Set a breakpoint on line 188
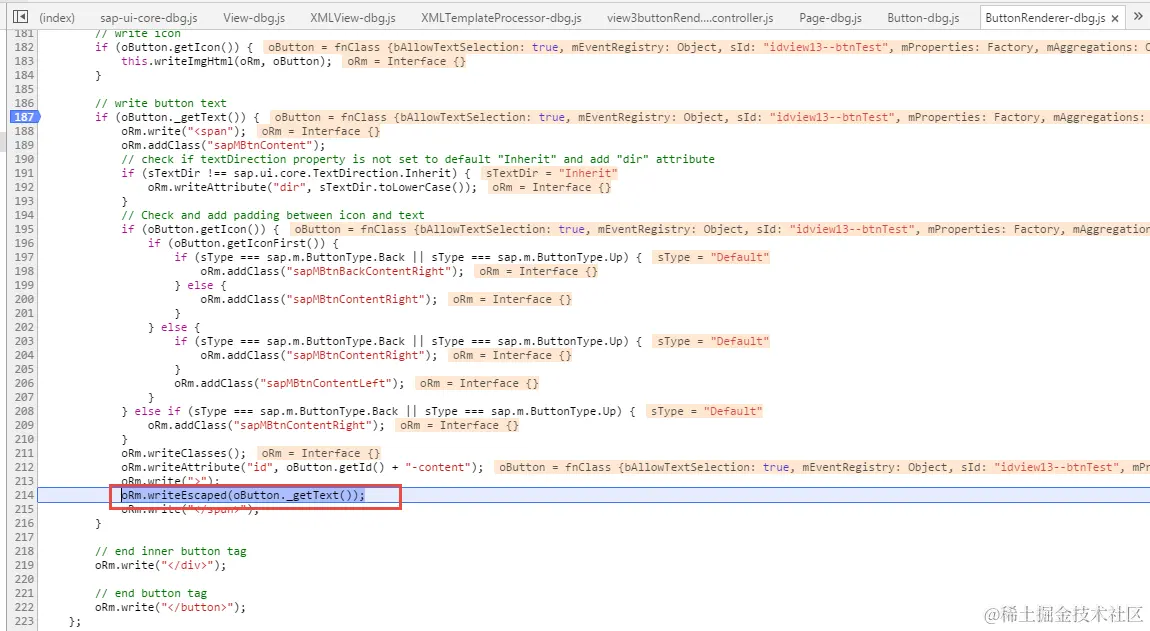The image size is (1150, 631). (24, 131)
